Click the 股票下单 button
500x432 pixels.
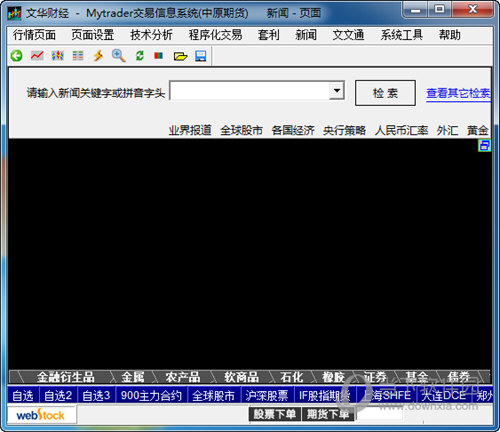click(x=275, y=414)
